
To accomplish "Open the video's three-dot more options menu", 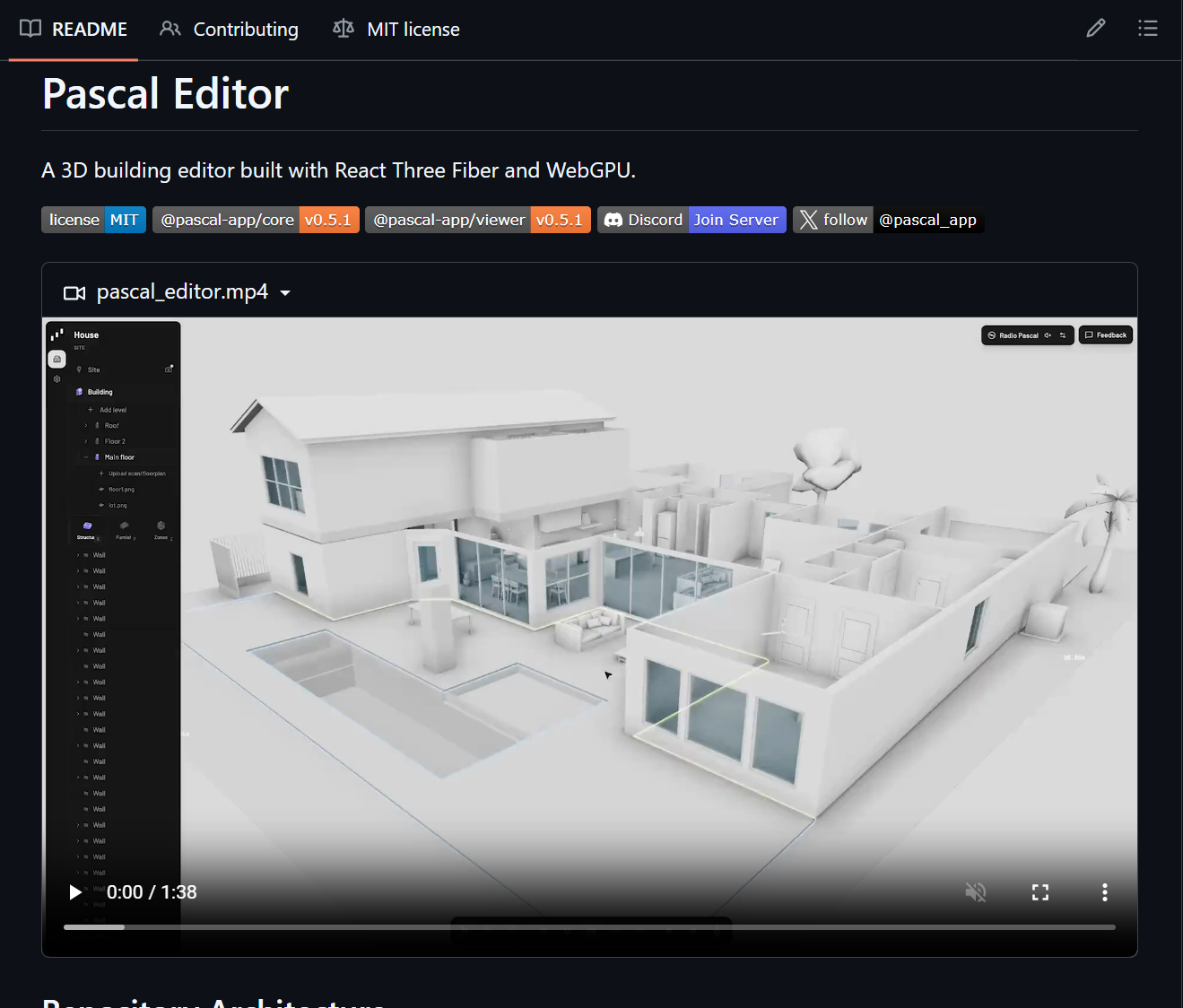I will pos(1104,892).
